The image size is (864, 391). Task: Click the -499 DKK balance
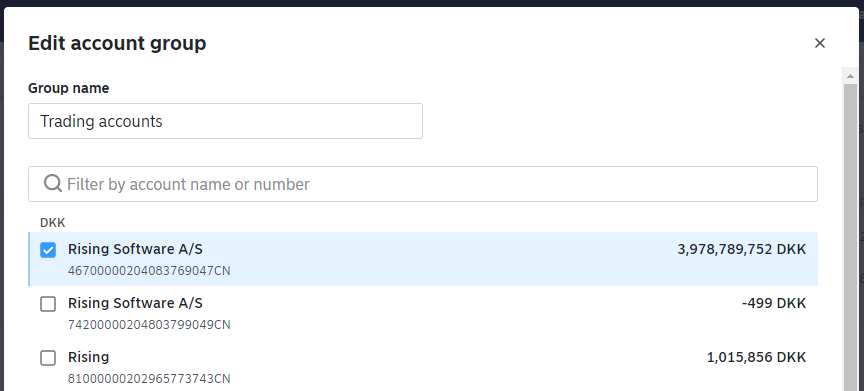[x=774, y=303]
